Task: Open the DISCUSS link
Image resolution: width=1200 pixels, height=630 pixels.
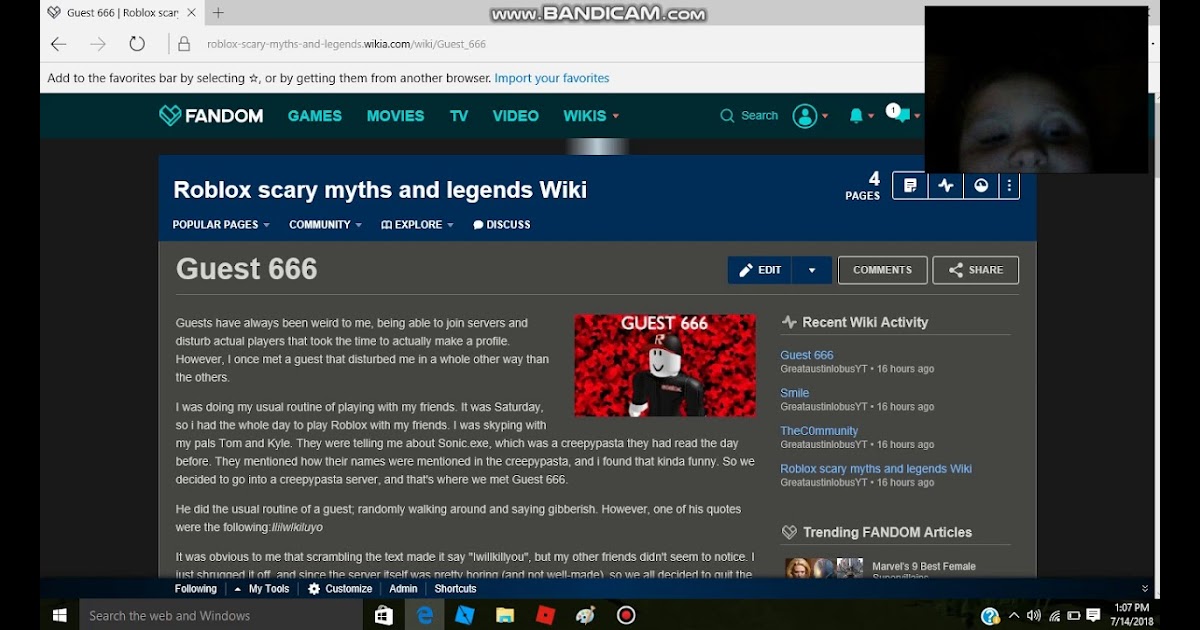Action: 502,225
